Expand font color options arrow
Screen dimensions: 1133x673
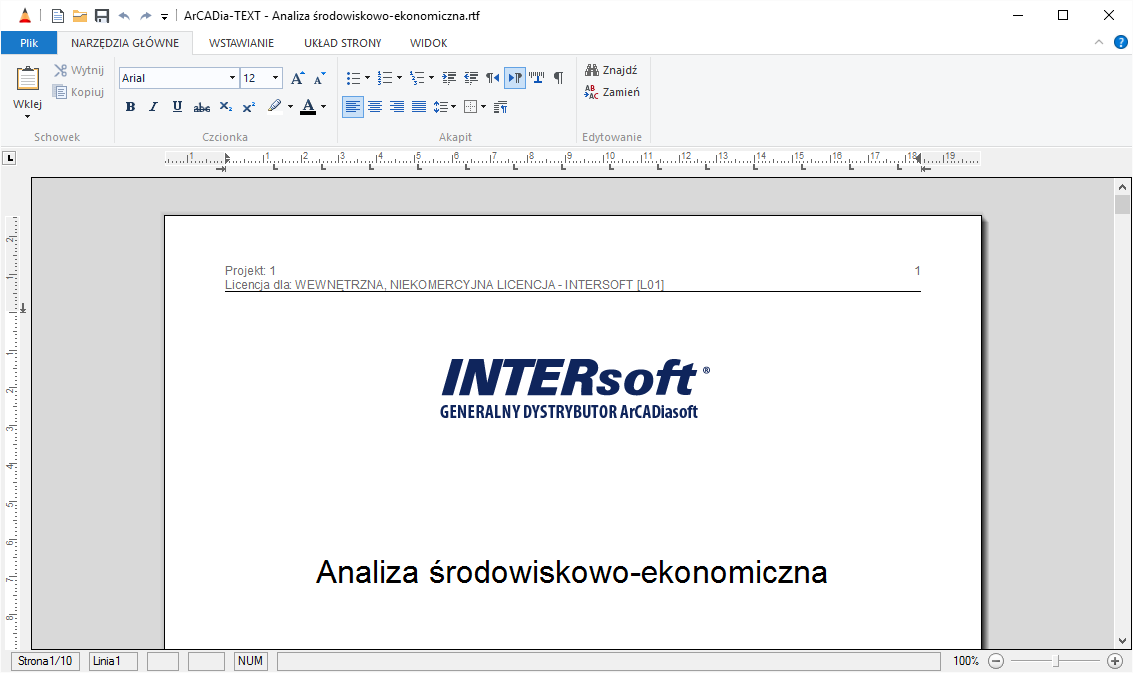pyautogui.click(x=324, y=107)
